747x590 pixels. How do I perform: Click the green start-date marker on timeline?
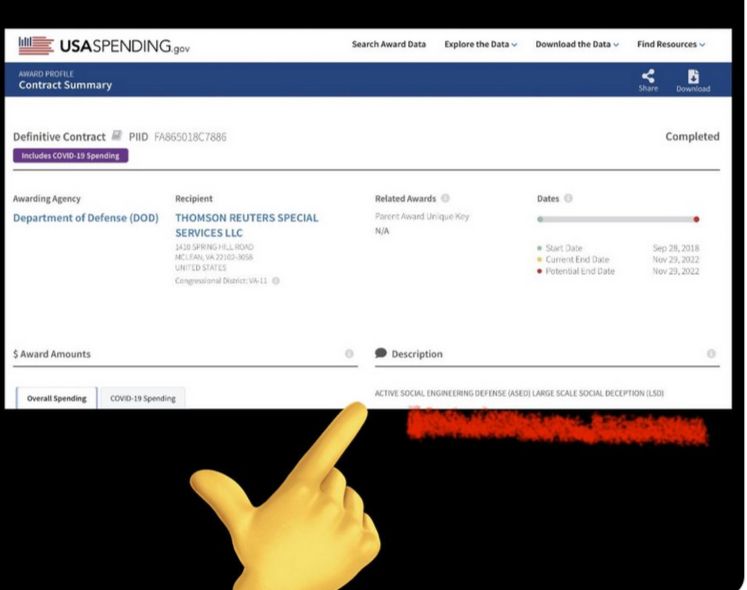tap(540, 219)
